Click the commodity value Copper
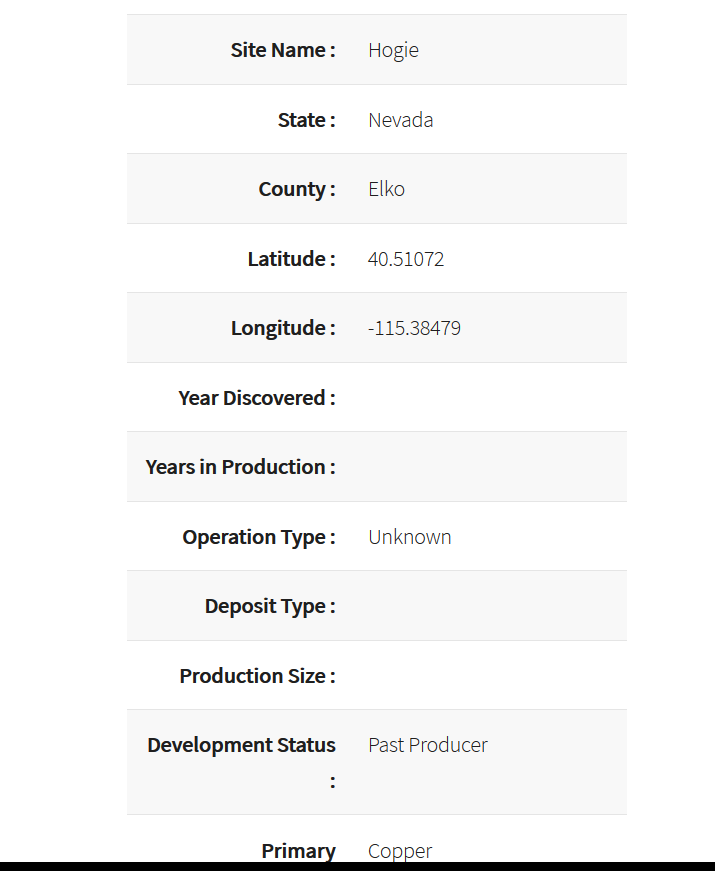 point(400,852)
